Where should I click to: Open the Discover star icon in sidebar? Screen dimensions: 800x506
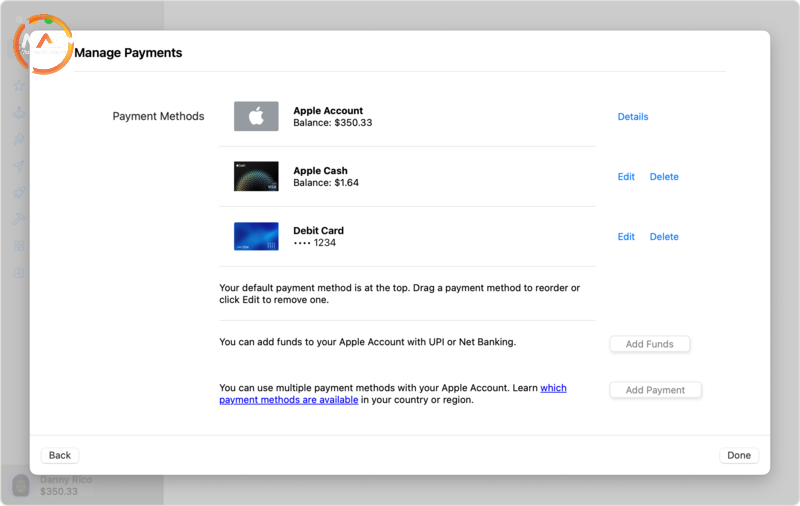coord(19,87)
